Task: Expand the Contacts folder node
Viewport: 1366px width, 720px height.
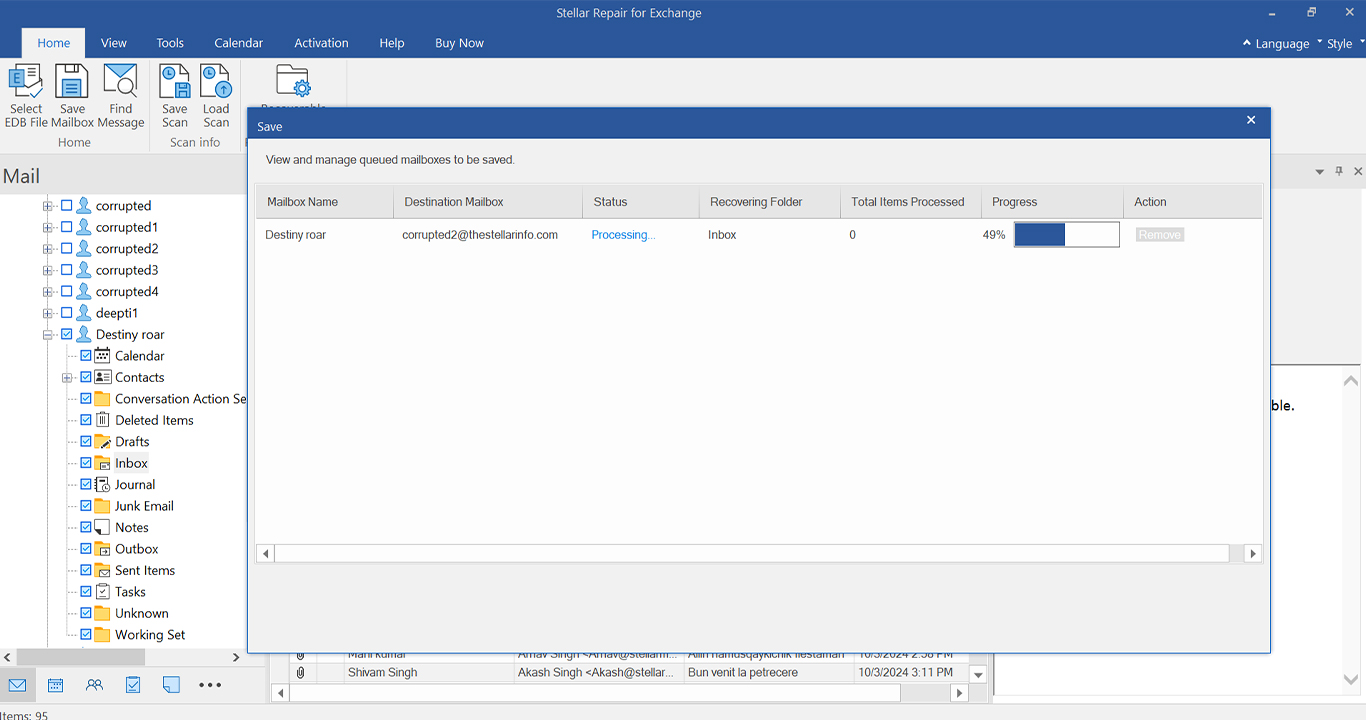Action: [x=67, y=377]
